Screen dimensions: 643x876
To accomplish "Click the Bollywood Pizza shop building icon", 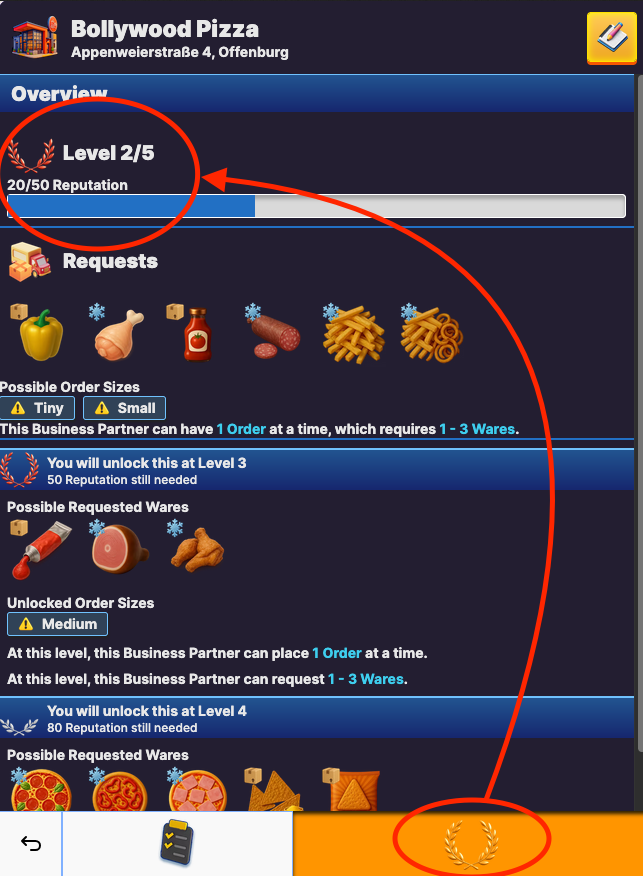I will [x=35, y=38].
